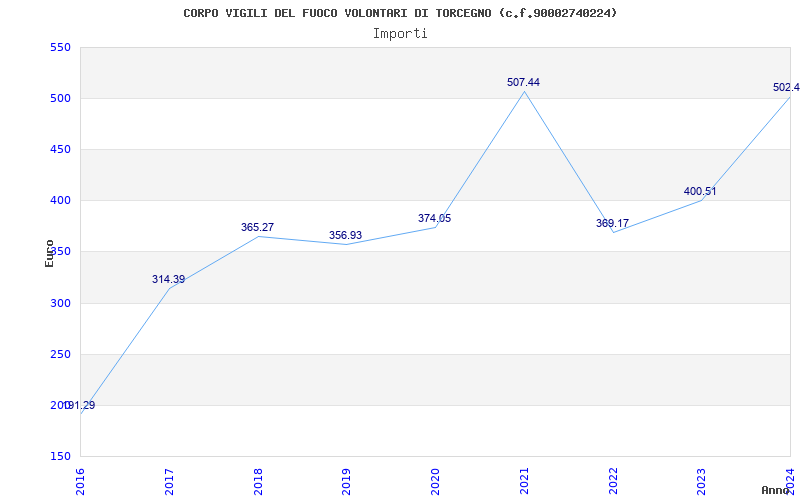Click the 369.17 data point label
Screen dimensions: 800x500
click(x=612, y=223)
